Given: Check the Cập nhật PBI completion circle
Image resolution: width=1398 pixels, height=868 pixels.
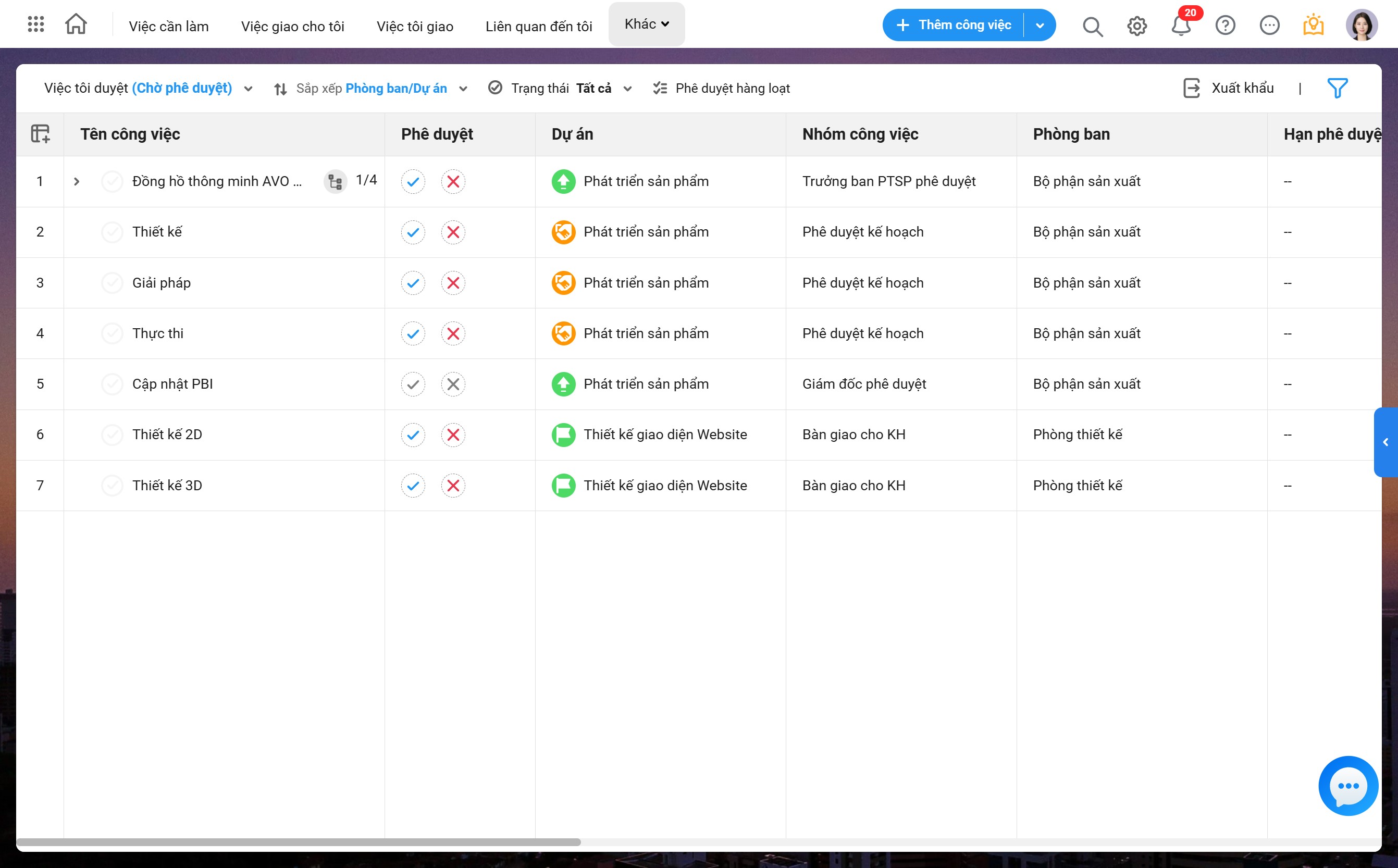Looking at the screenshot, I should pyautogui.click(x=112, y=384).
